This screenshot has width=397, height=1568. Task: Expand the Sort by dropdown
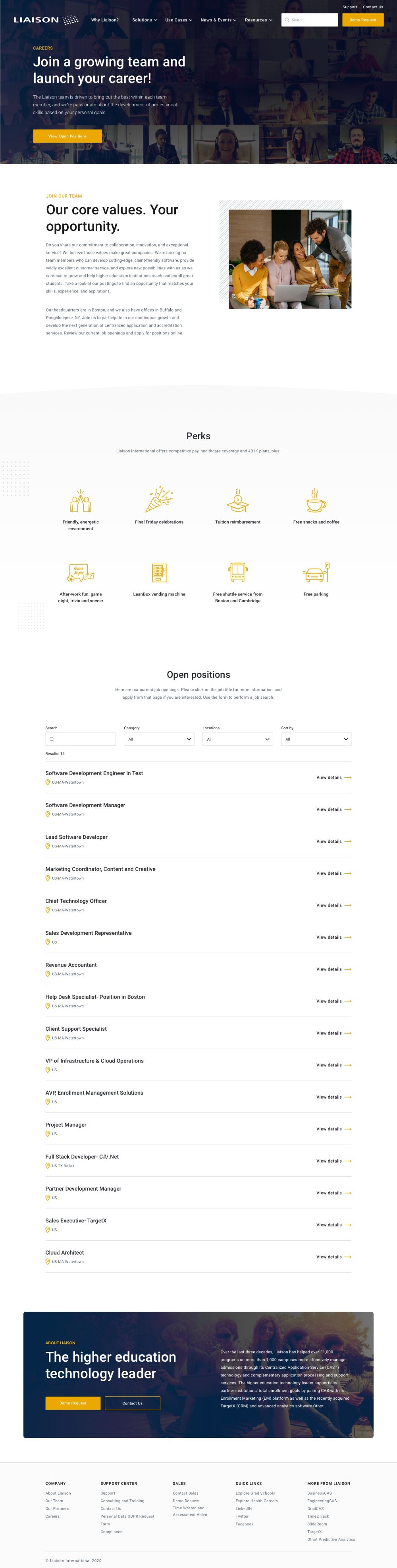[x=316, y=739]
